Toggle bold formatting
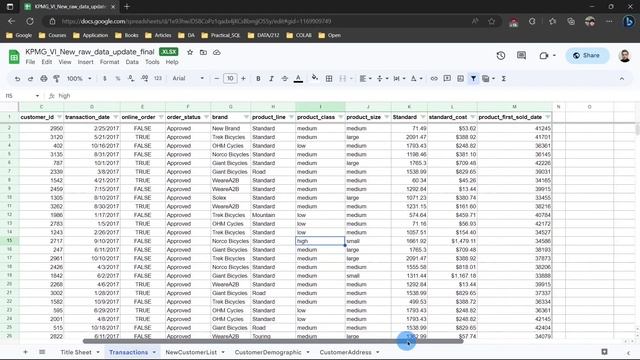The image size is (640, 360). pyautogui.click(x=258, y=78)
